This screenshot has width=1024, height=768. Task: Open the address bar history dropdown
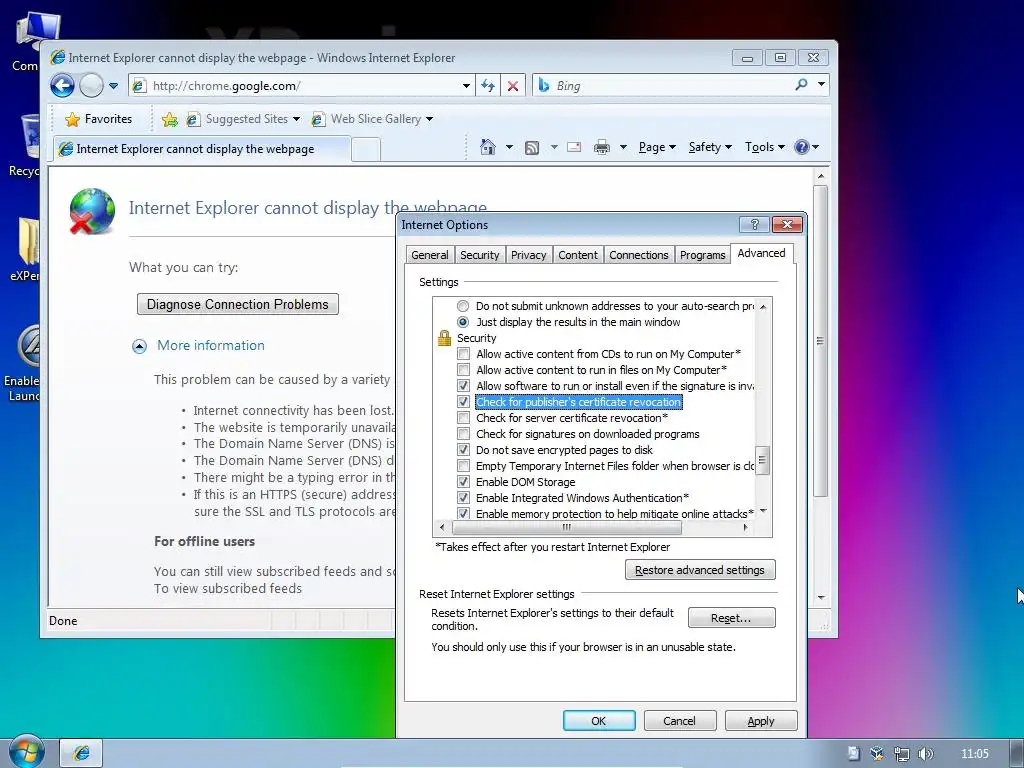tap(466, 86)
